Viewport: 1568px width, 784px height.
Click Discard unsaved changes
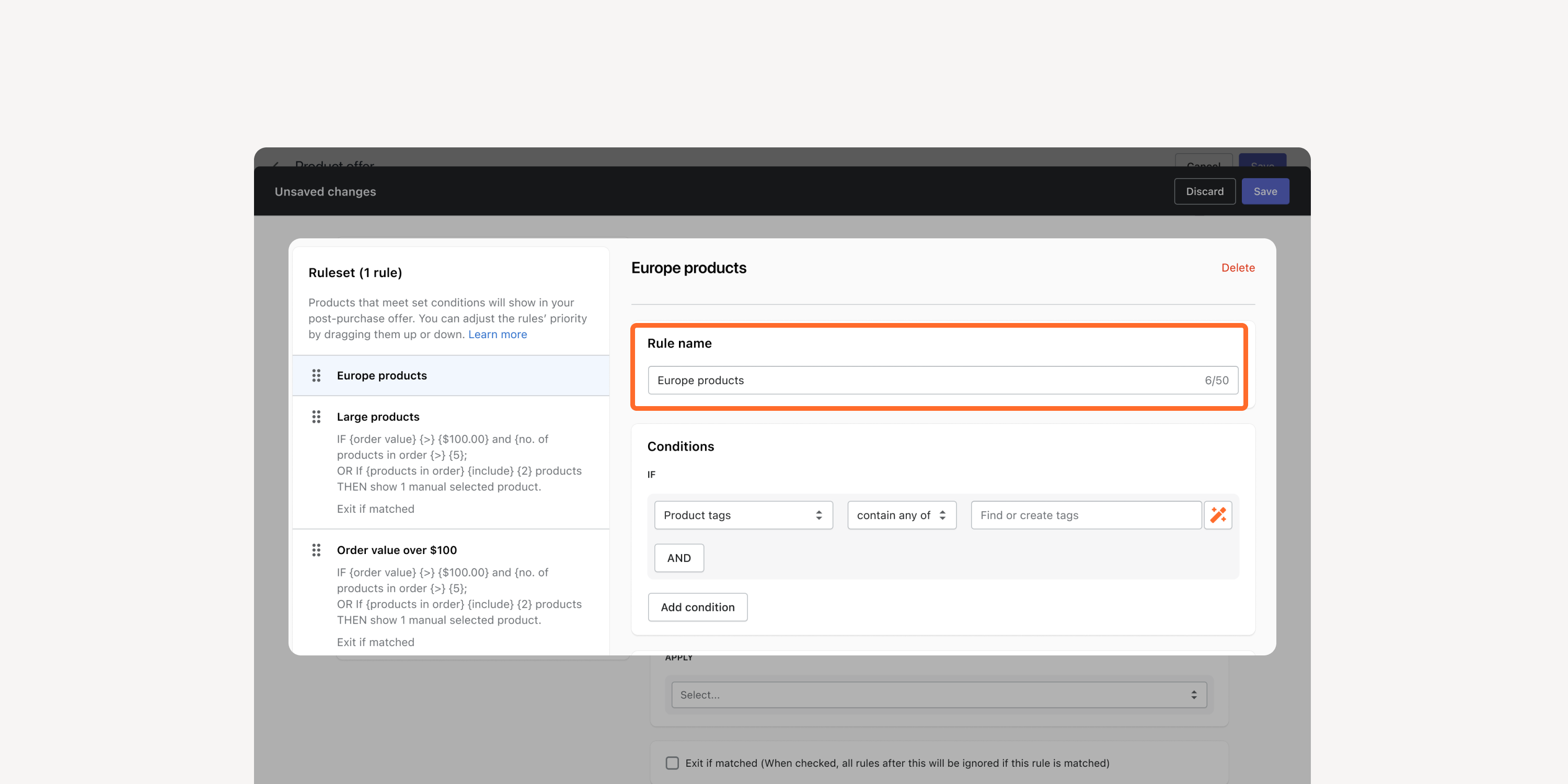point(1204,191)
